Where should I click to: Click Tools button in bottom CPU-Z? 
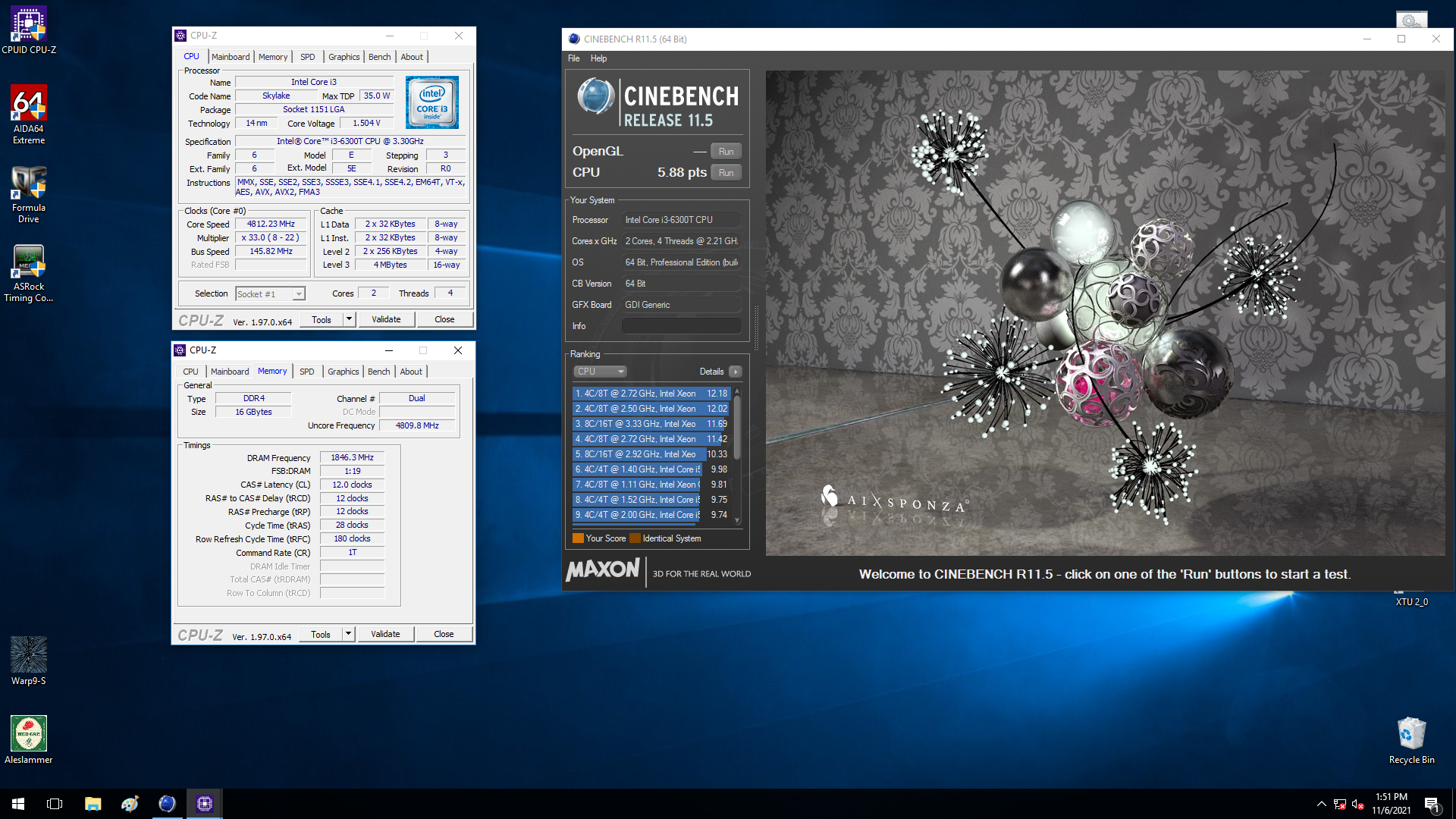click(321, 634)
